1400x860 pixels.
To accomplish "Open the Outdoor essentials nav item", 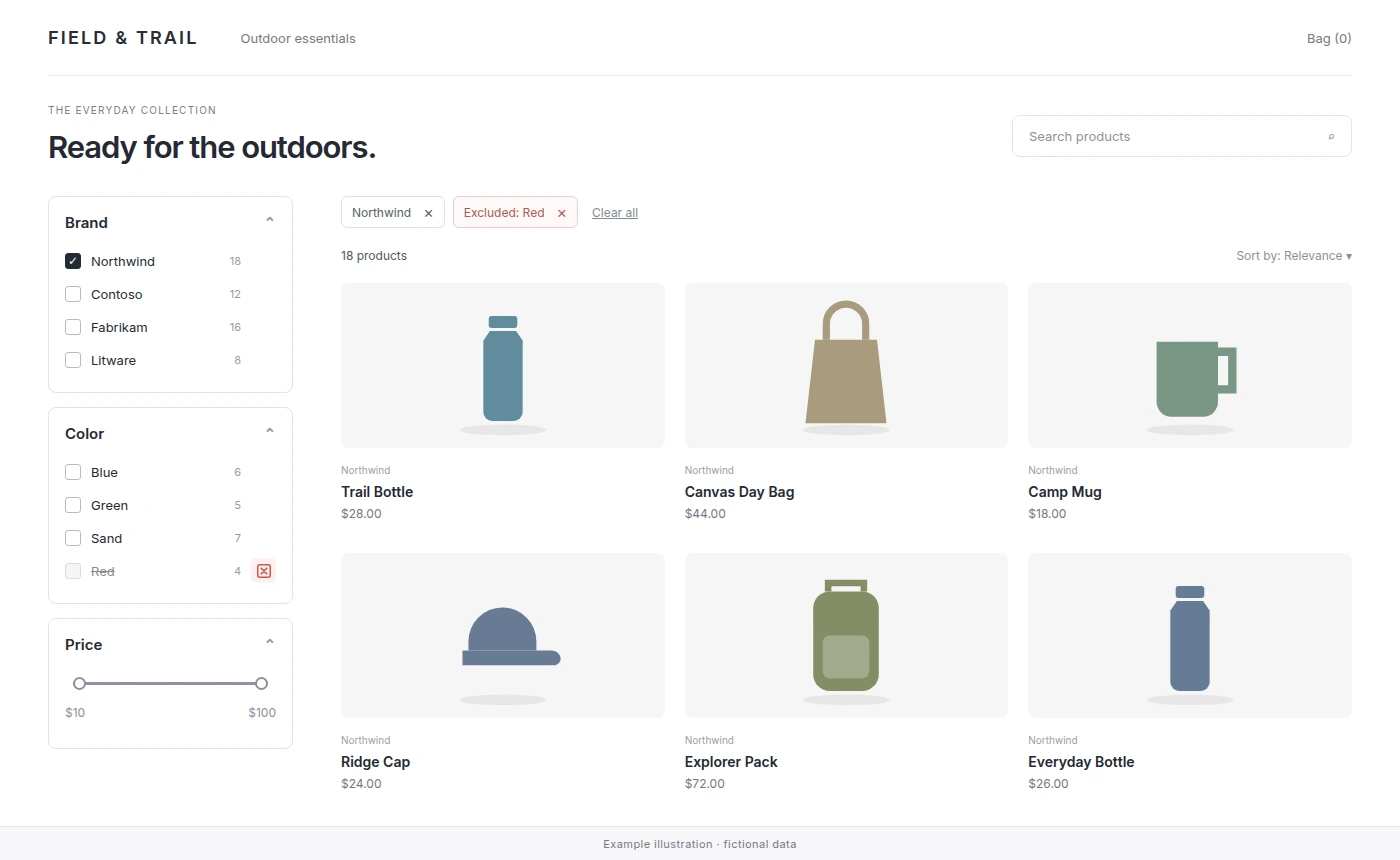I will (x=298, y=39).
